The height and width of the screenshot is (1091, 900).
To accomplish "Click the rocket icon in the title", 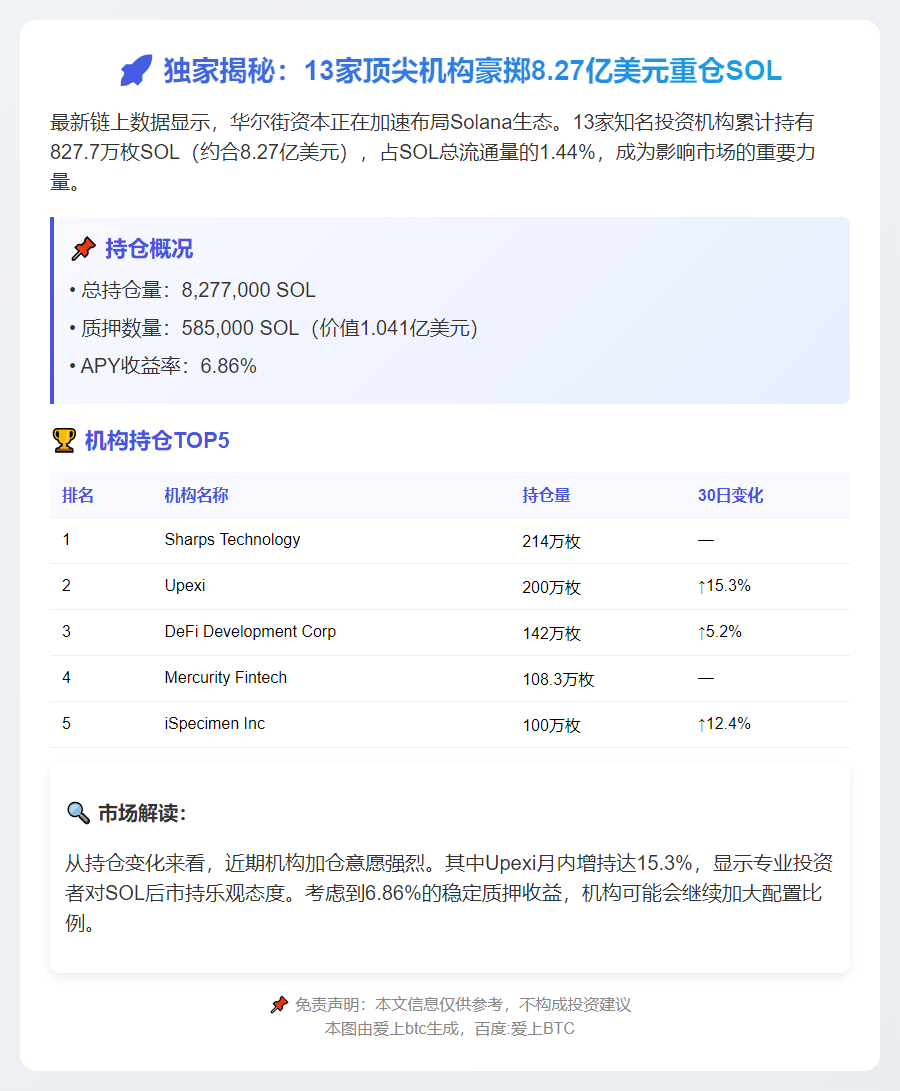I will [x=136, y=71].
